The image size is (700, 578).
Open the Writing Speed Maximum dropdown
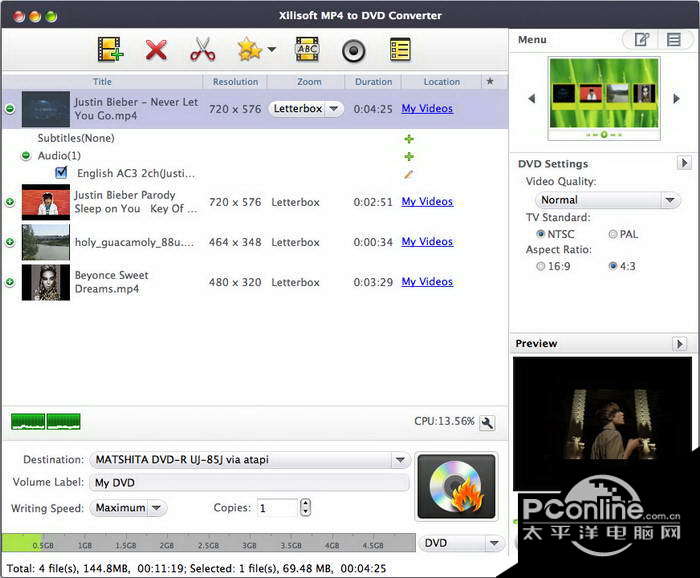[x=128, y=508]
